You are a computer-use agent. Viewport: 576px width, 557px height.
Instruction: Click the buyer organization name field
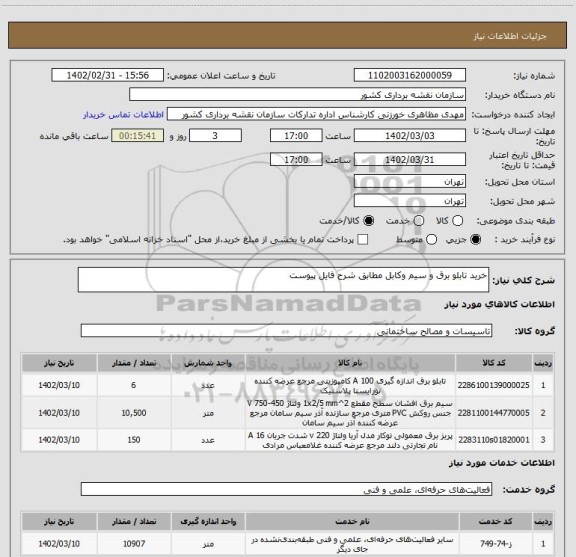(298, 95)
